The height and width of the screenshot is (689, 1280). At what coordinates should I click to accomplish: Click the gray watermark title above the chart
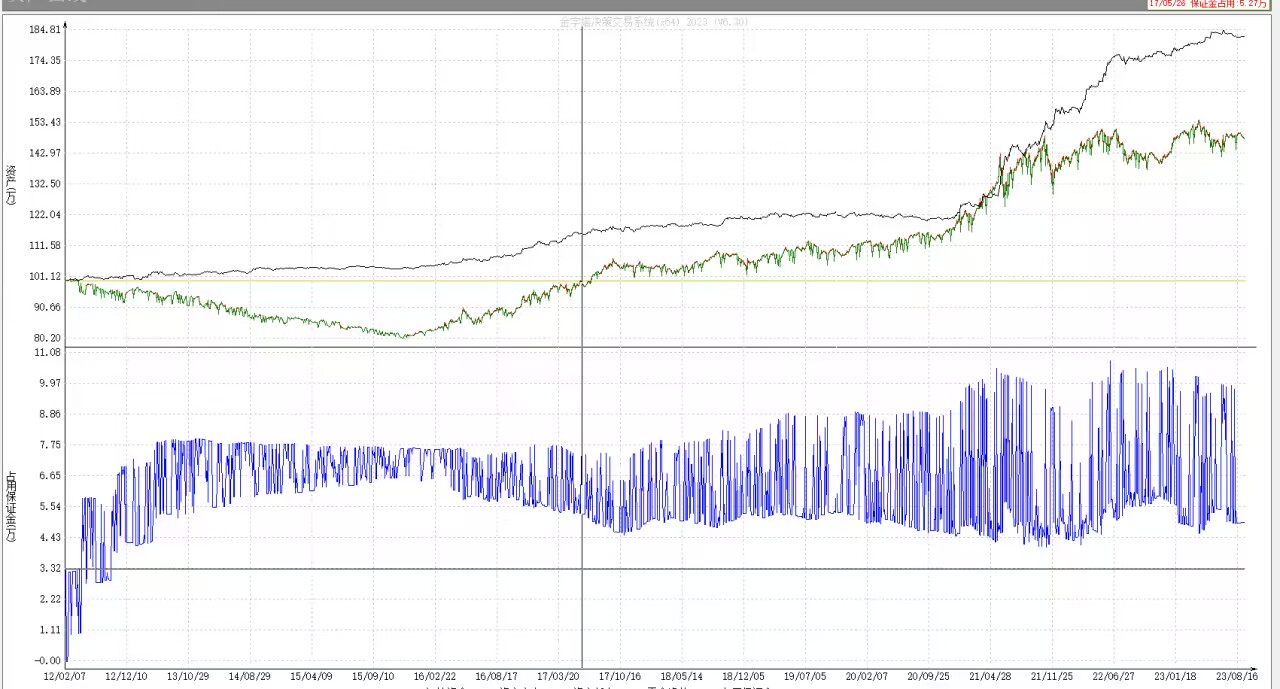[x=653, y=22]
